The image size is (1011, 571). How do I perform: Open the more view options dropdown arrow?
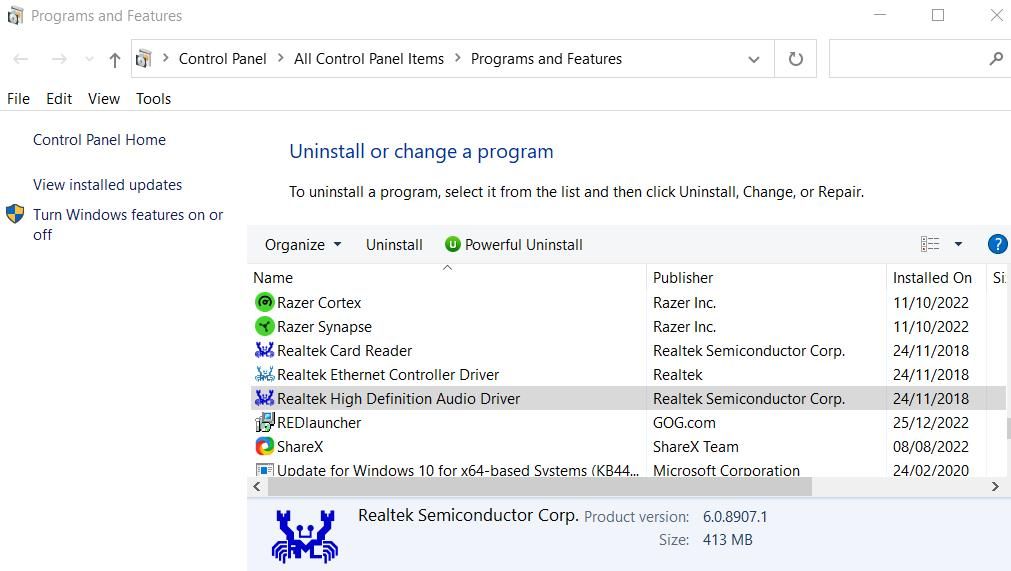pyautogui.click(x=958, y=244)
